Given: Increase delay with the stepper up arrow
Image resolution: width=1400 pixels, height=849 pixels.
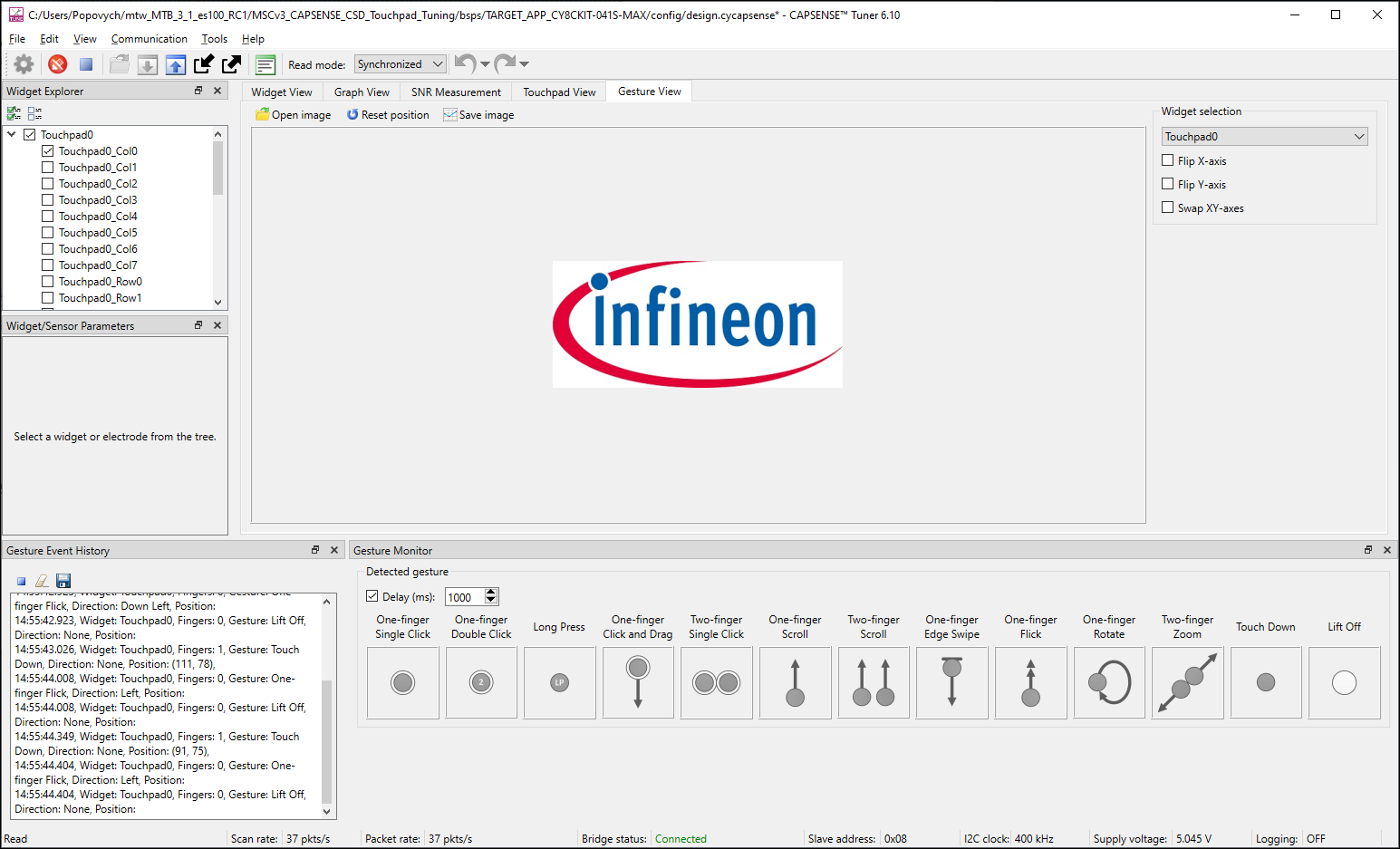Looking at the screenshot, I should pos(491,593).
